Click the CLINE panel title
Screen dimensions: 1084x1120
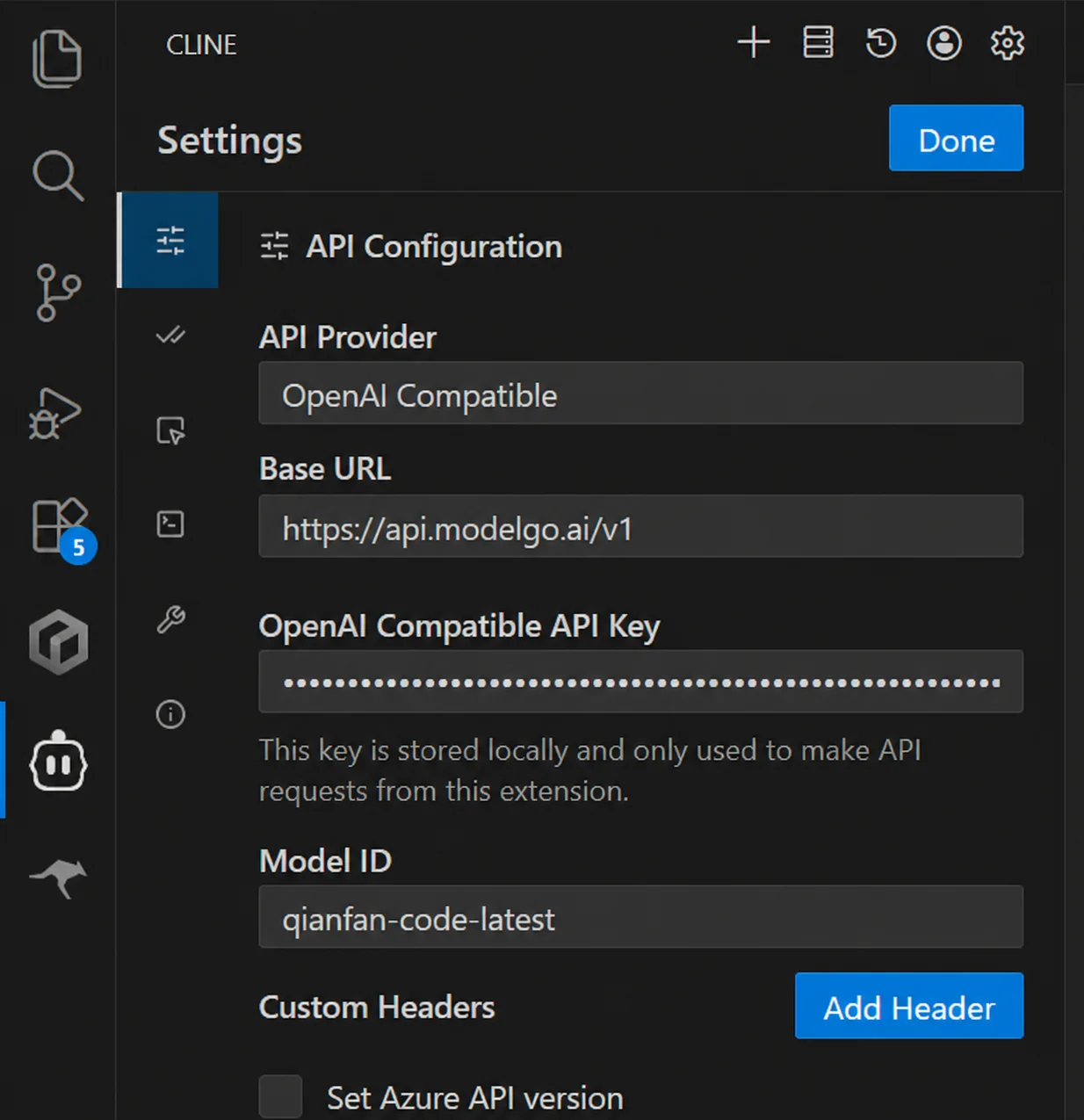click(x=201, y=45)
